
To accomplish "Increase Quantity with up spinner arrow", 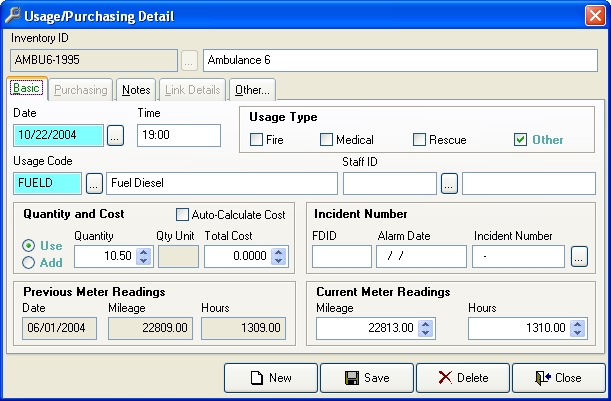I will (x=144, y=252).
